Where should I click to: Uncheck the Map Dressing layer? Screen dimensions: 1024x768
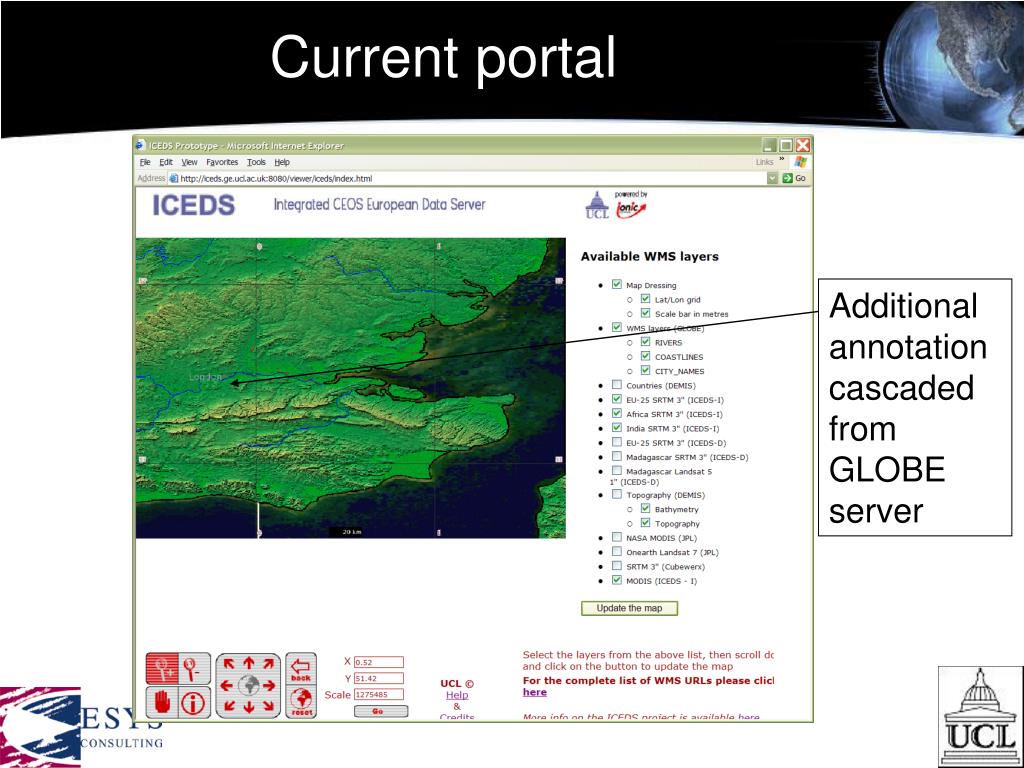[x=616, y=285]
